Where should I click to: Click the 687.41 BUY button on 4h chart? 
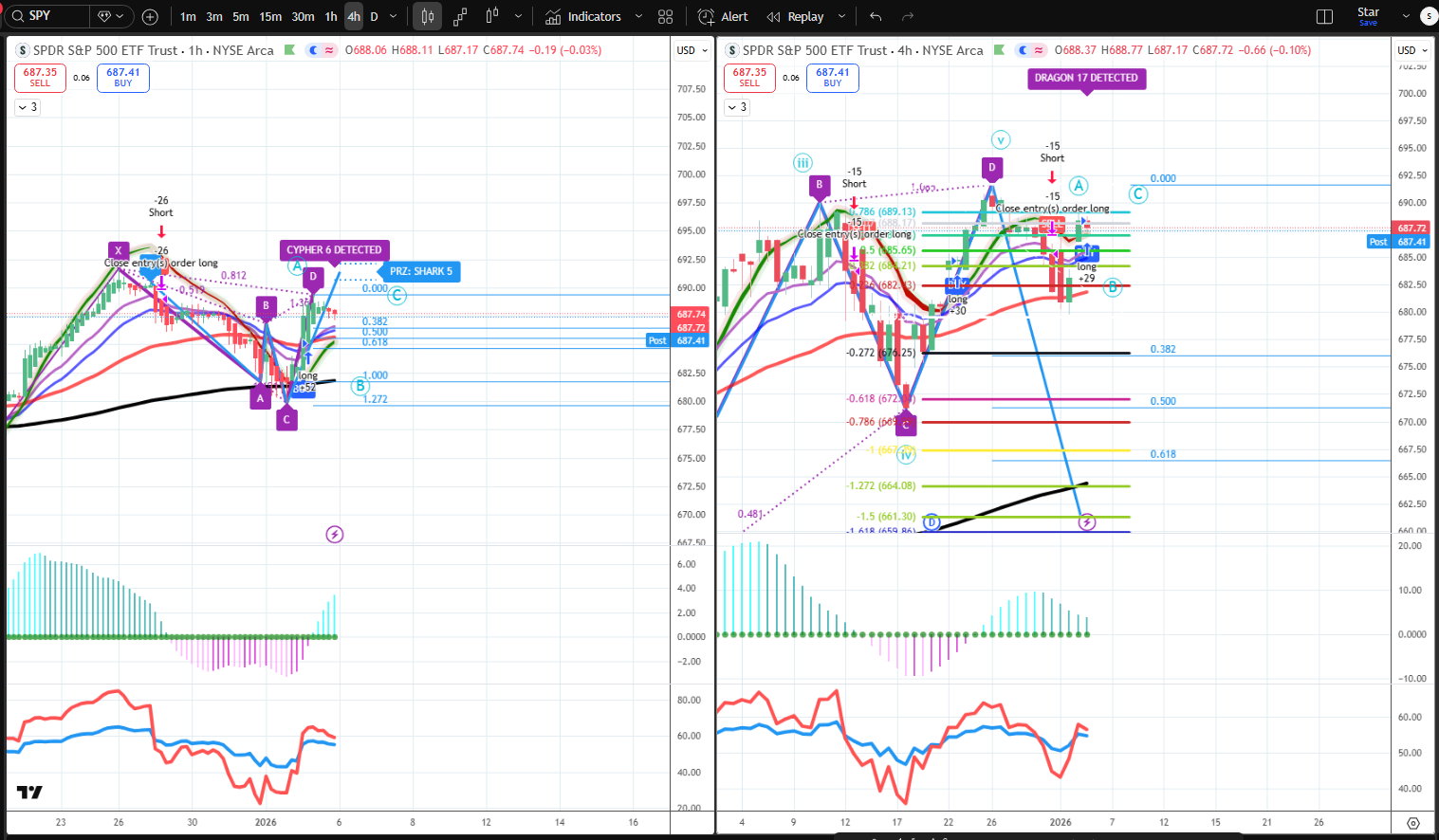tap(833, 77)
